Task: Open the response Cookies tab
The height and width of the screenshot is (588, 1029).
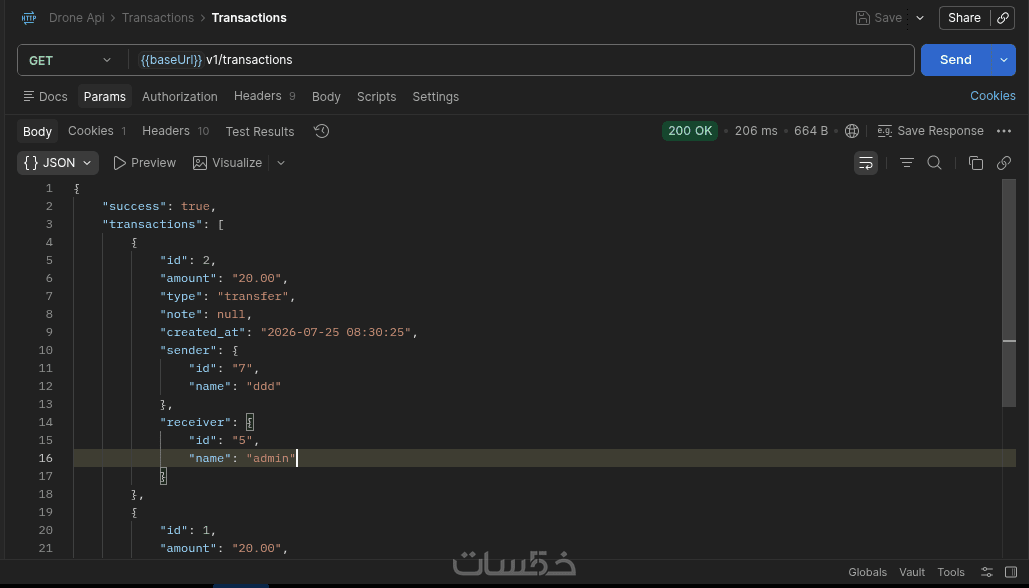Action: tap(97, 131)
